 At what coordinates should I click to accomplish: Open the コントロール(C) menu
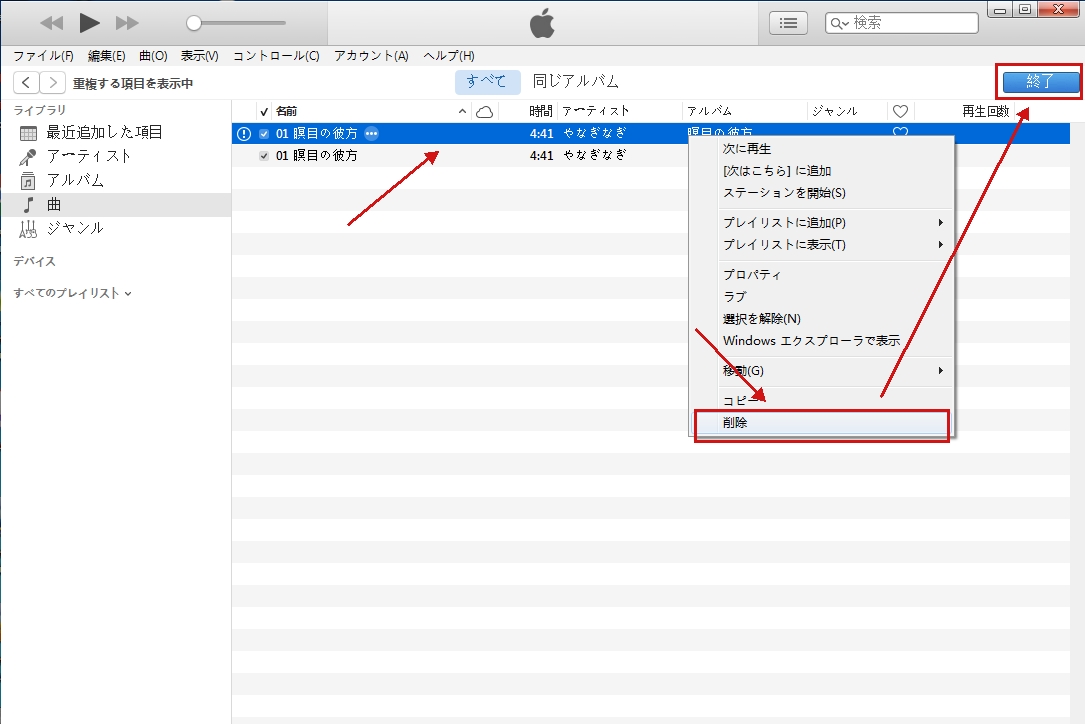[x=276, y=56]
